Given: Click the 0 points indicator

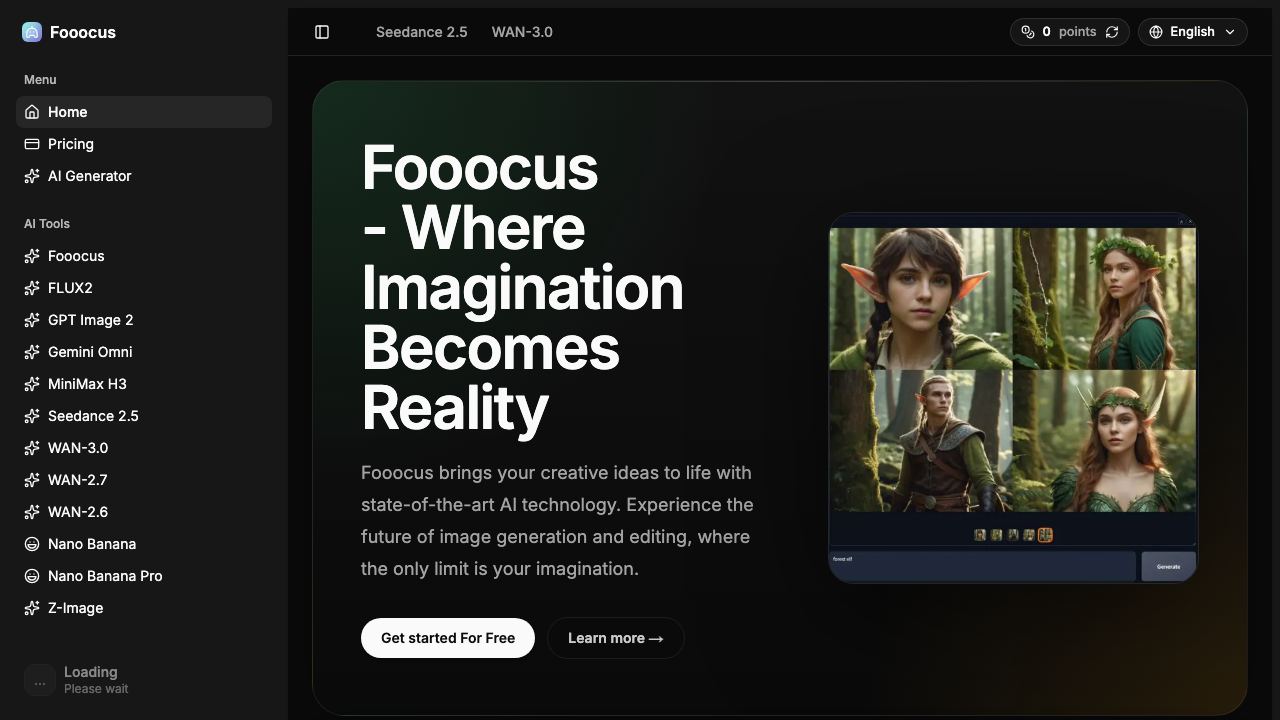Looking at the screenshot, I should coord(1070,32).
